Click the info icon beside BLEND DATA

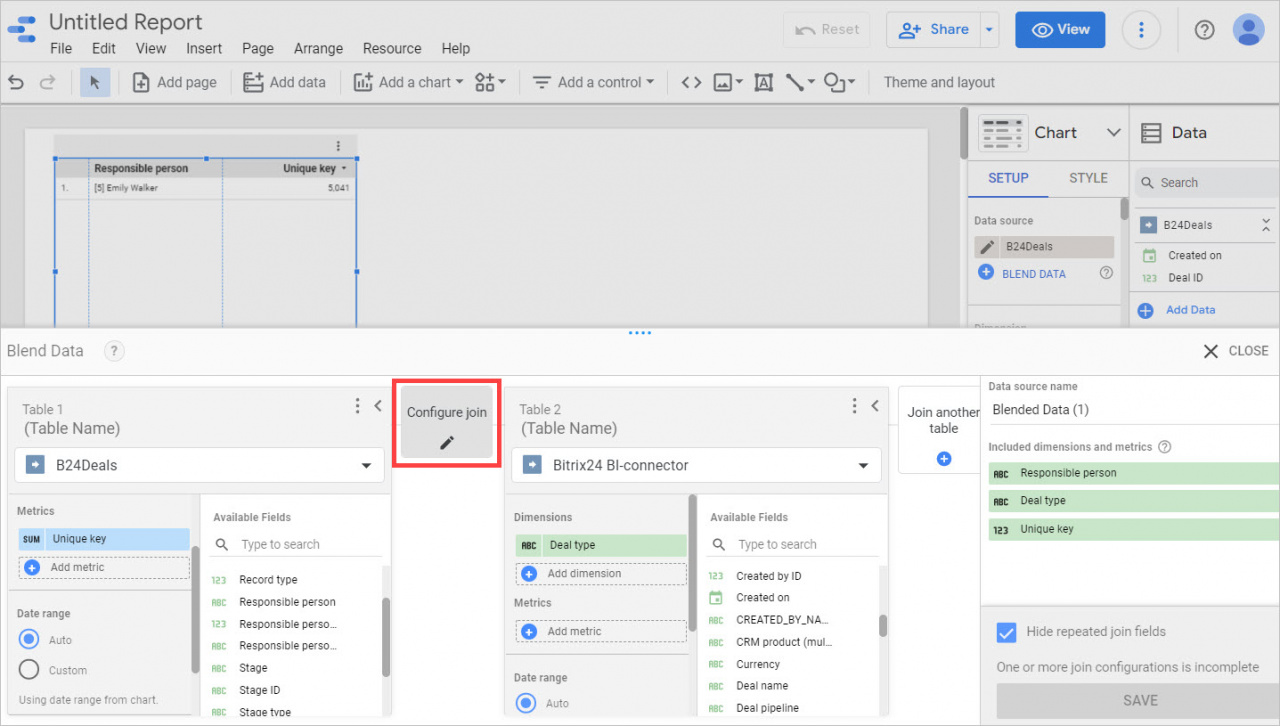[x=1106, y=273]
